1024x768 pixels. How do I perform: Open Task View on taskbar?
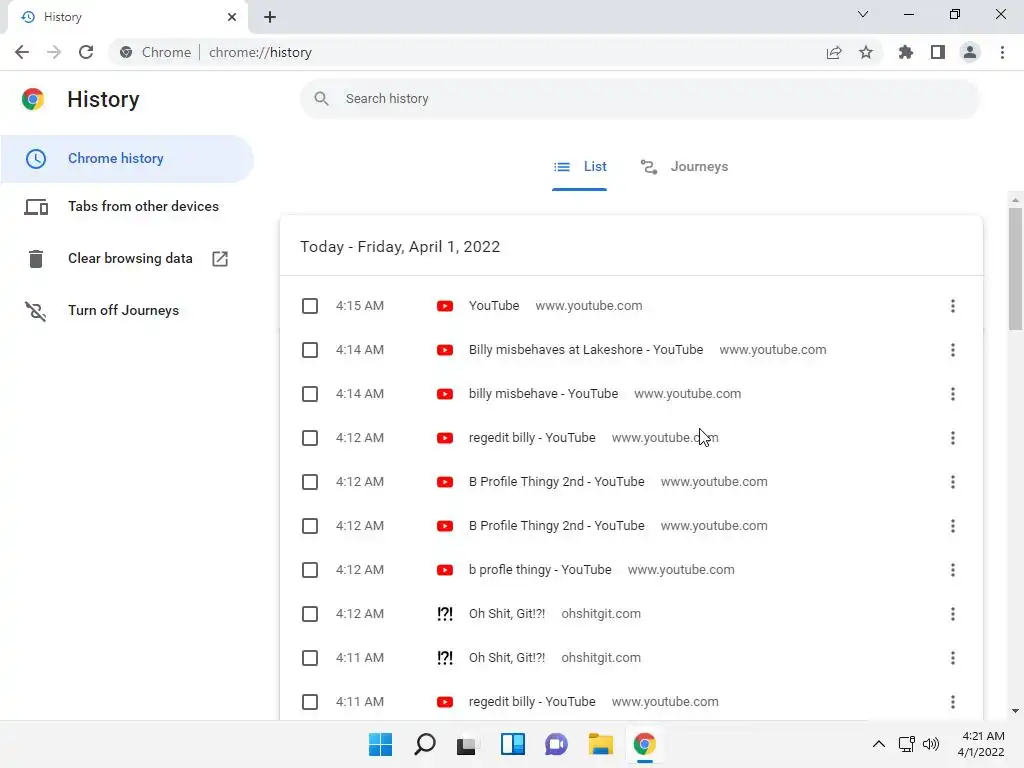466,744
